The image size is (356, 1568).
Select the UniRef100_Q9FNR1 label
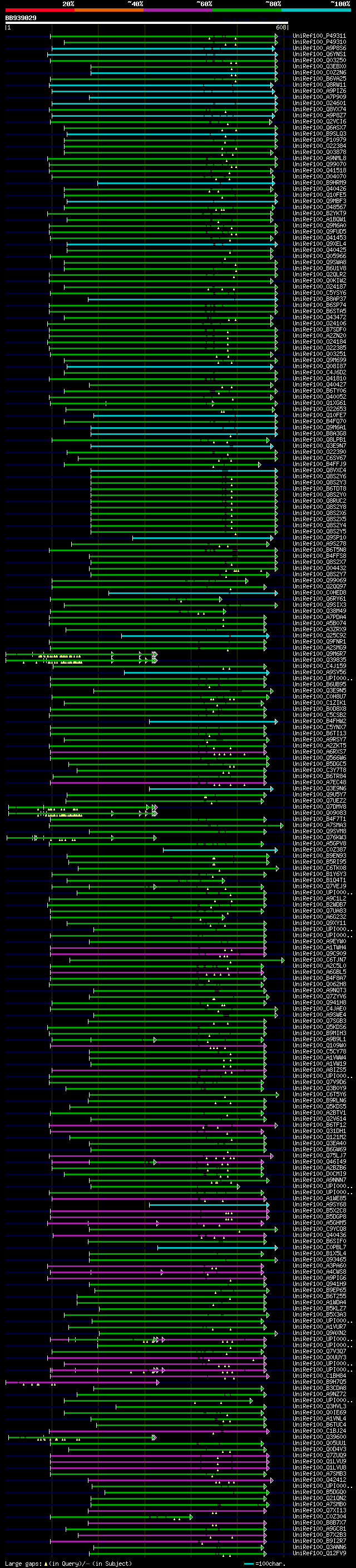pyautogui.click(x=319, y=641)
